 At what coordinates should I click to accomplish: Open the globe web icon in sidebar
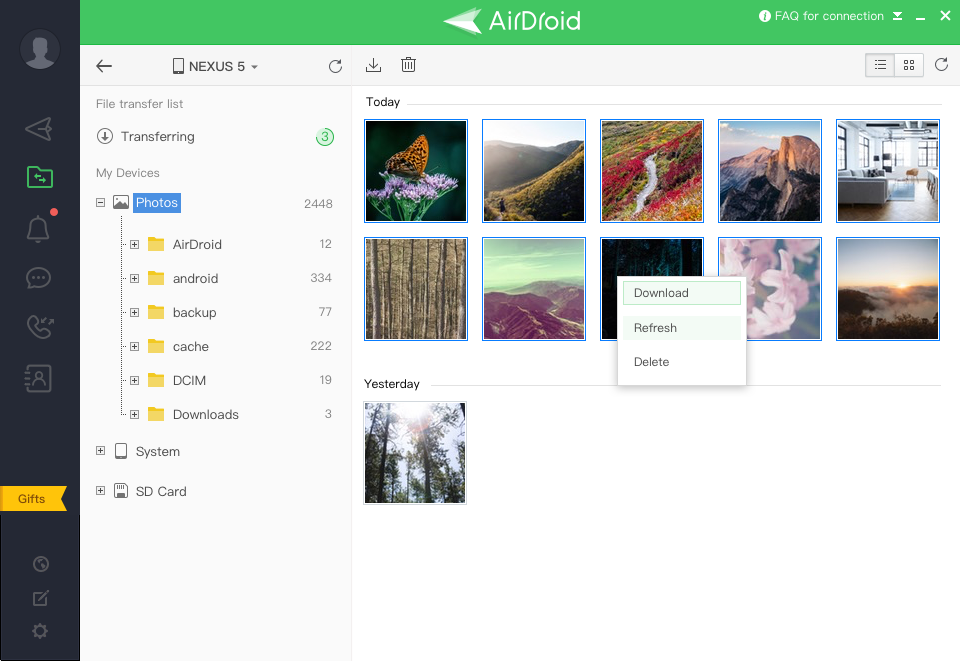pyautogui.click(x=40, y=564)
